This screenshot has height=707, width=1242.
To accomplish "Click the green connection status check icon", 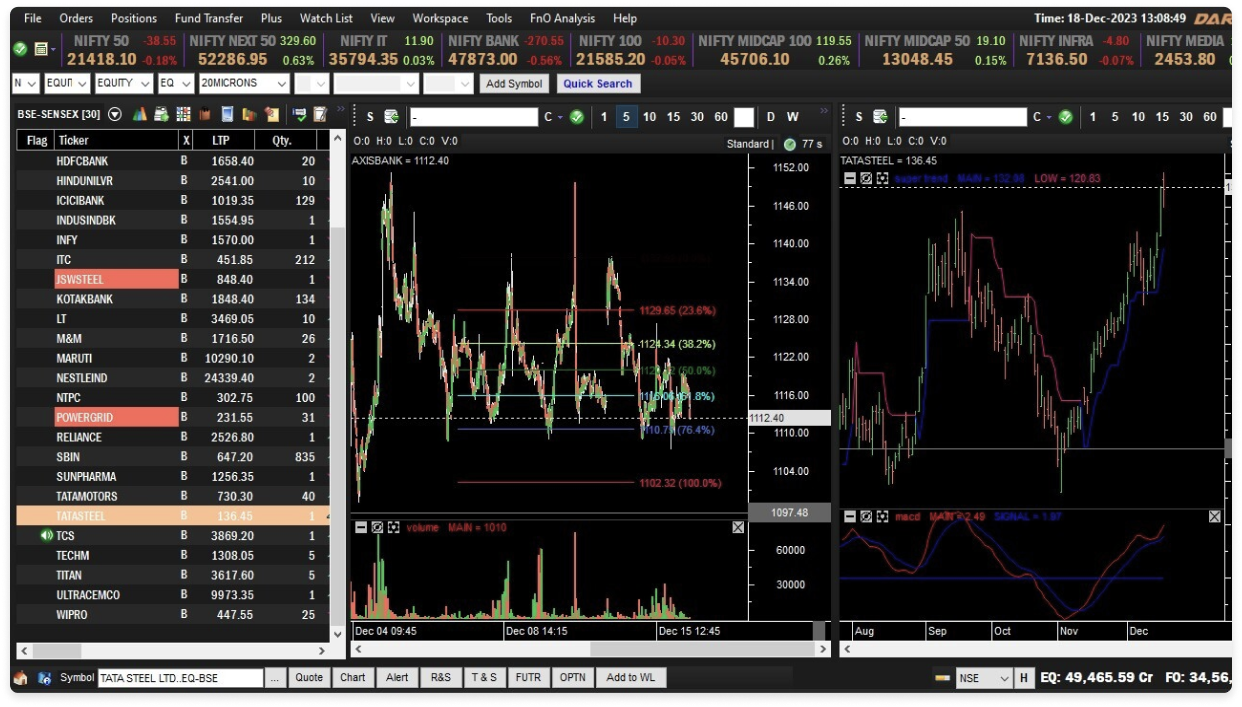I will pyautogui.click(x=20, y=49).
